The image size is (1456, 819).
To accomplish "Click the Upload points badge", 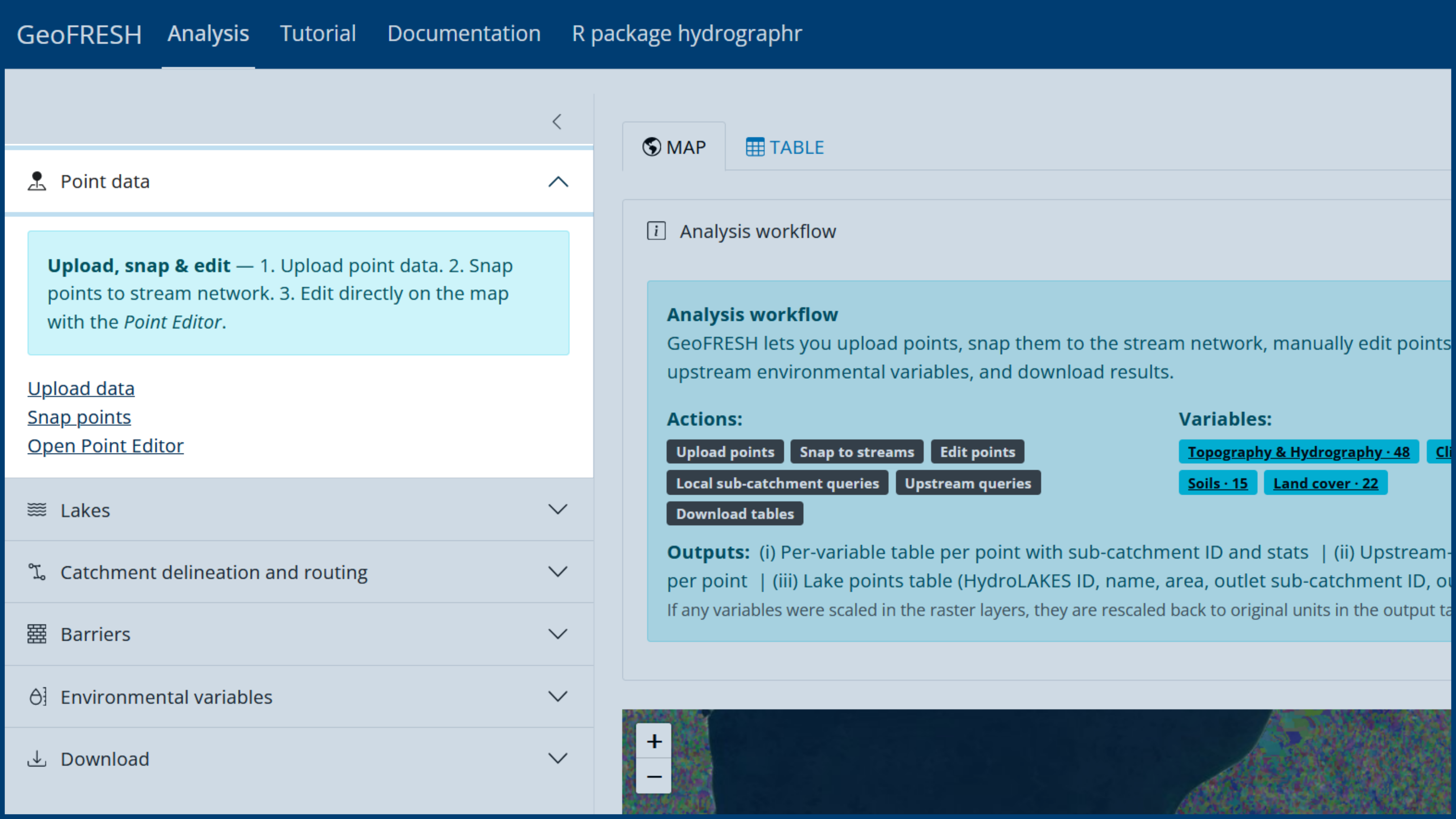I will click(x=725, y=452).
